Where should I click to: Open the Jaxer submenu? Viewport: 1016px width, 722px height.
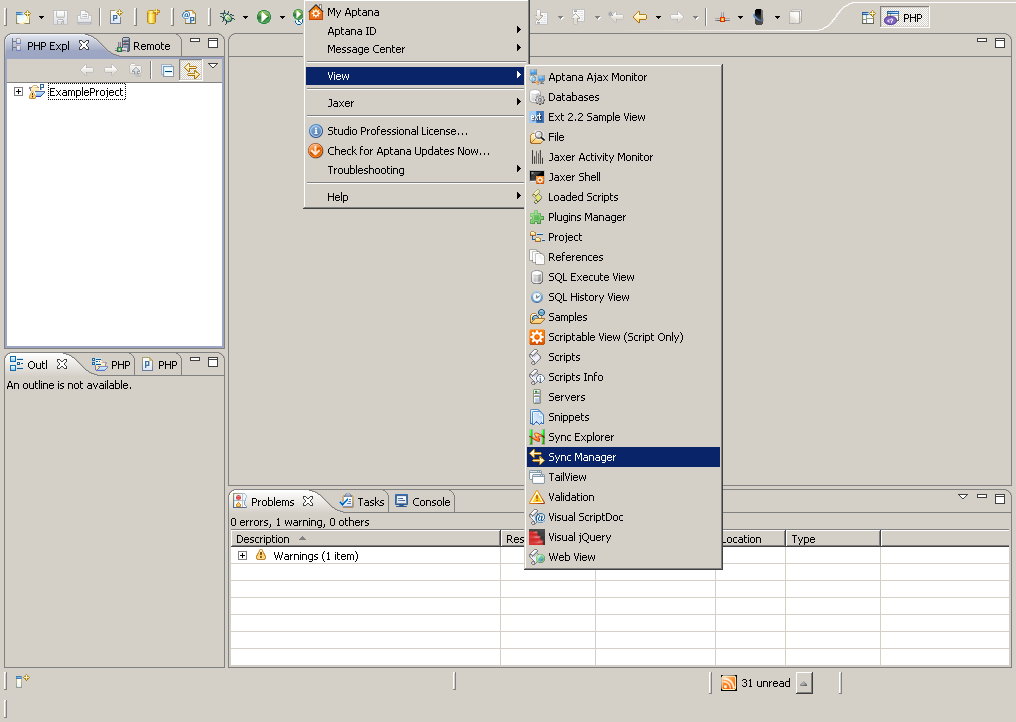pos(415,103)
